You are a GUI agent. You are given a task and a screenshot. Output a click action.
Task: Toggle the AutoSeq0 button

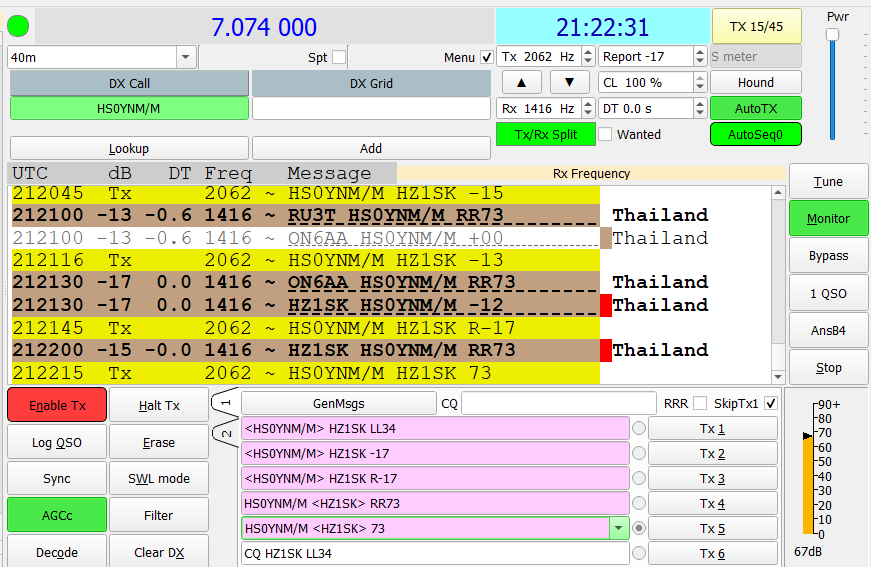tap(755, 134)
